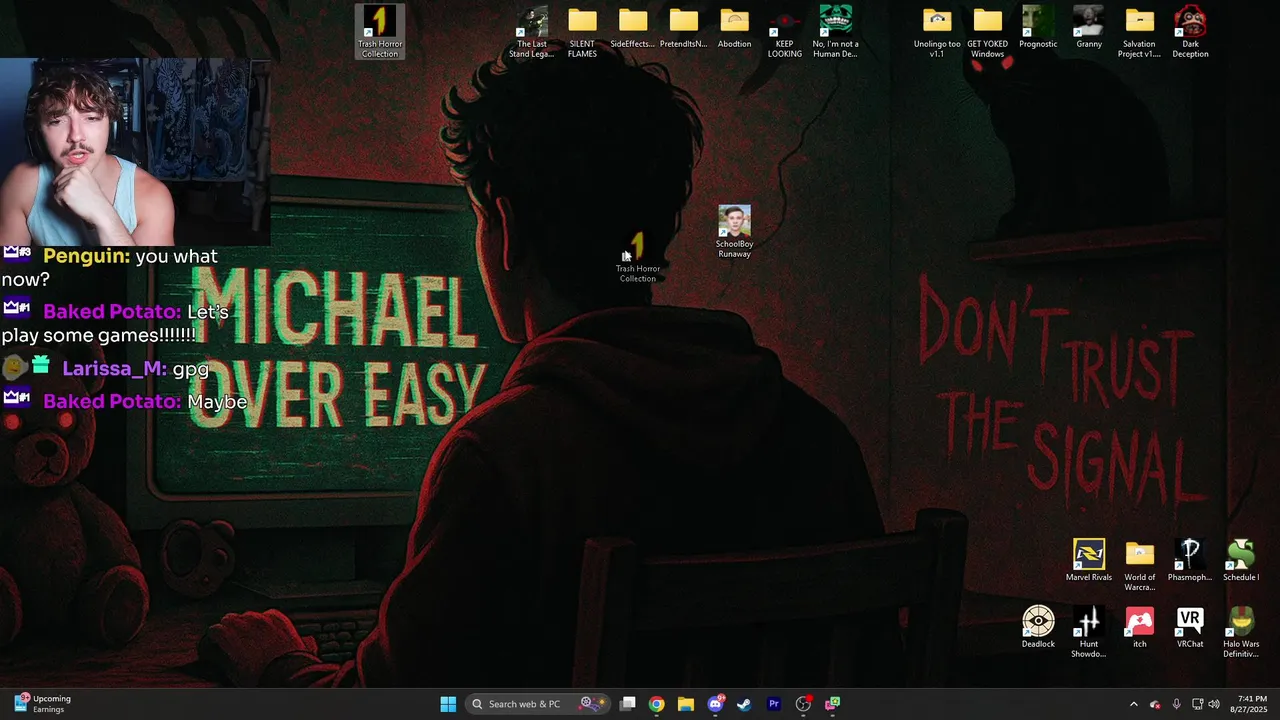Select the SILENT FLAMES folder
This screenshot has width=1280, height=720.
582,31
